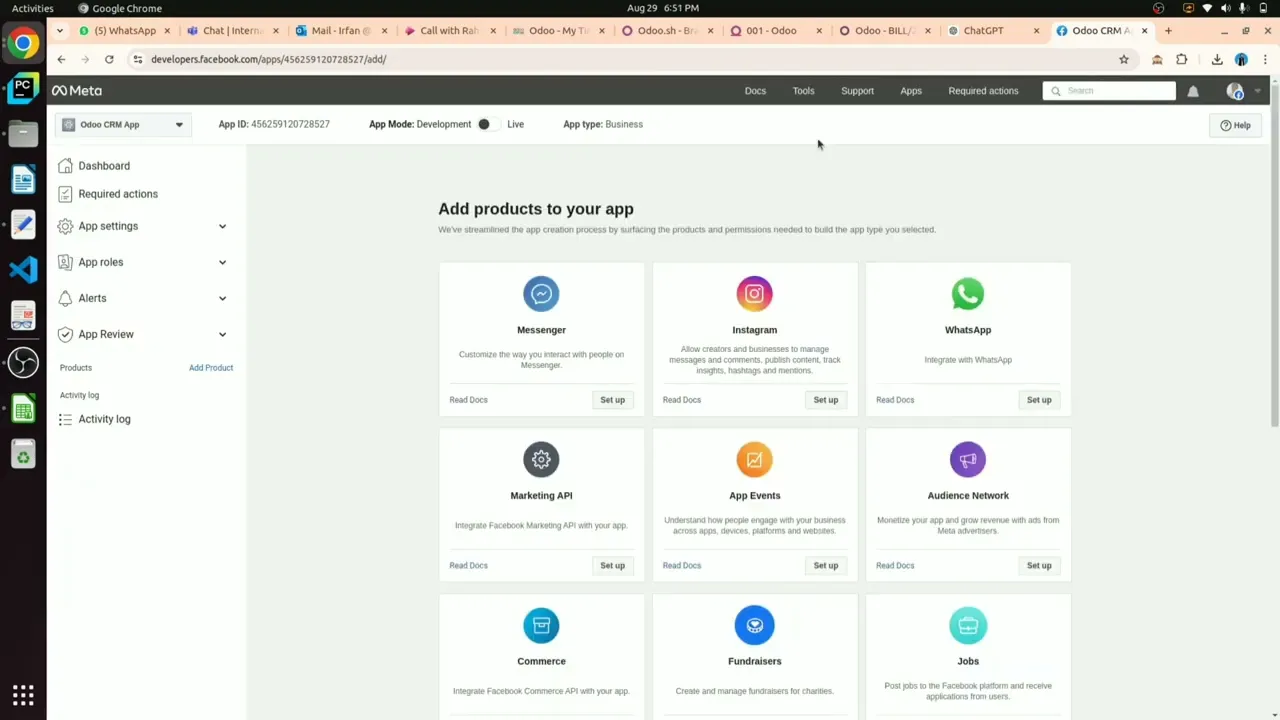This screenshot has height=720, width=1280.
Task: Set up Audience Network product
Action: pyautogui.click(x=1039, y=566)
